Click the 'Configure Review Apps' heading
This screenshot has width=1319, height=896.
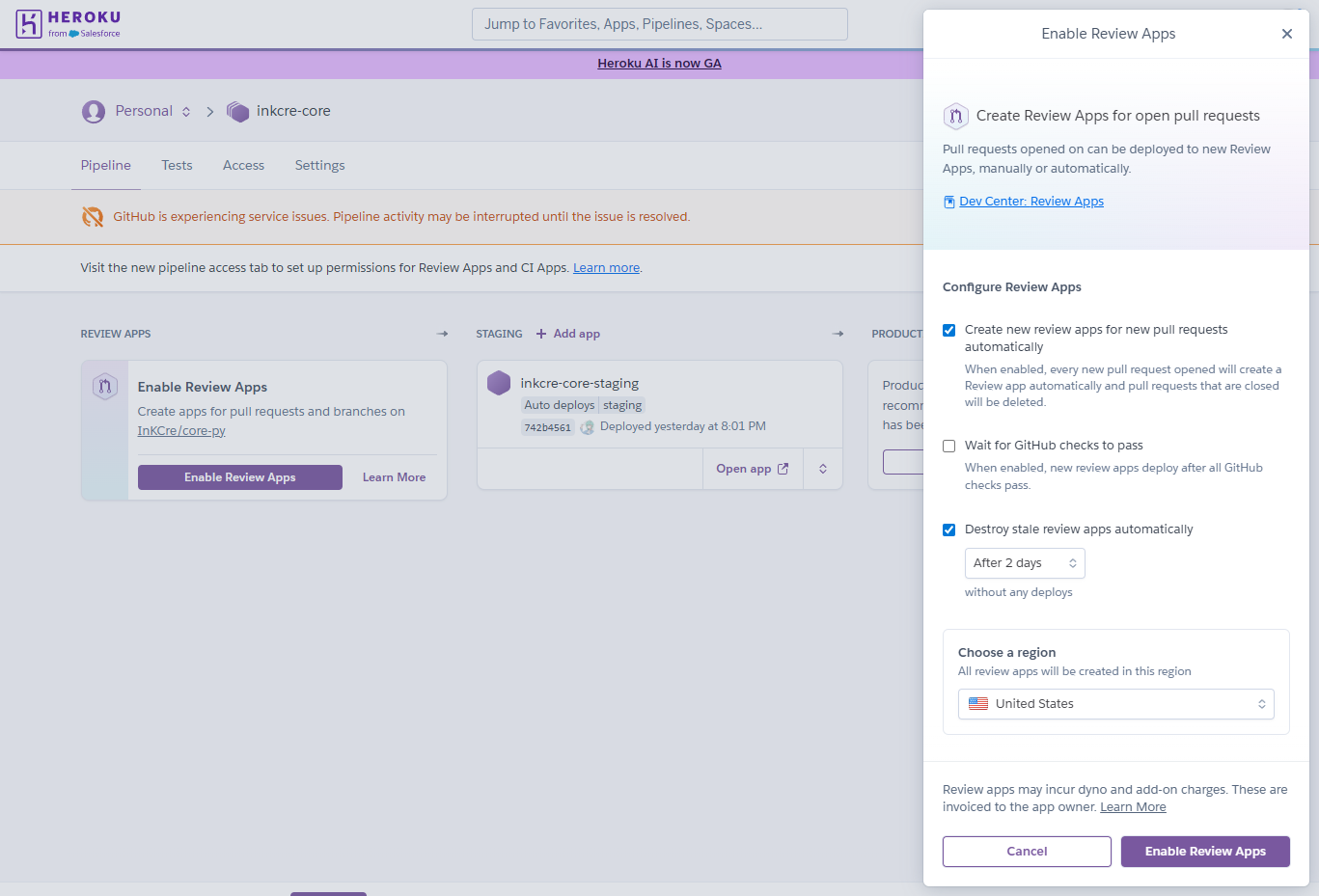coord(1012,287)
